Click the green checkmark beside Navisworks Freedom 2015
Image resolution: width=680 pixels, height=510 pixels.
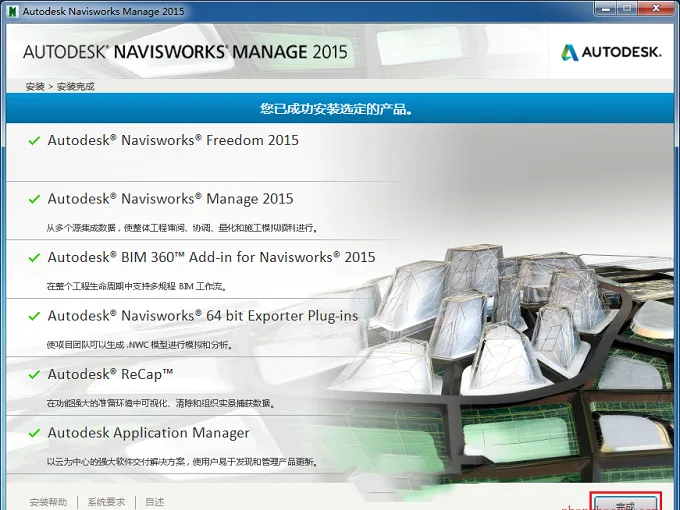point(34,141)
